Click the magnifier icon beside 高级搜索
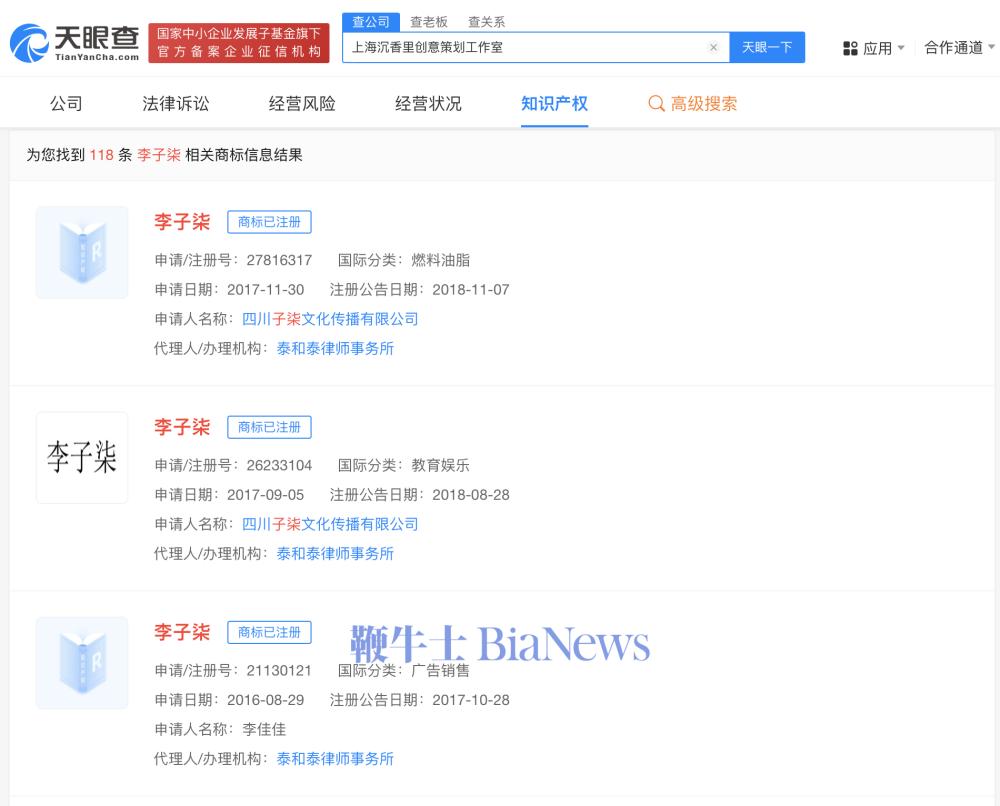The width and height of the screenshot is (1000, 806). (x=657, y=103)
